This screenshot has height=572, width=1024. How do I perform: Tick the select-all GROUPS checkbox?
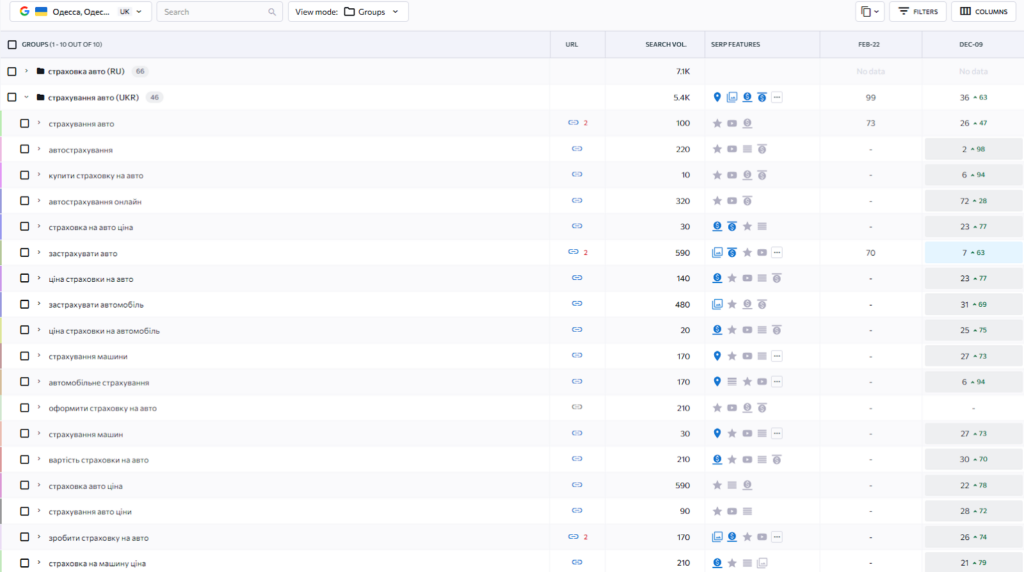12,45
